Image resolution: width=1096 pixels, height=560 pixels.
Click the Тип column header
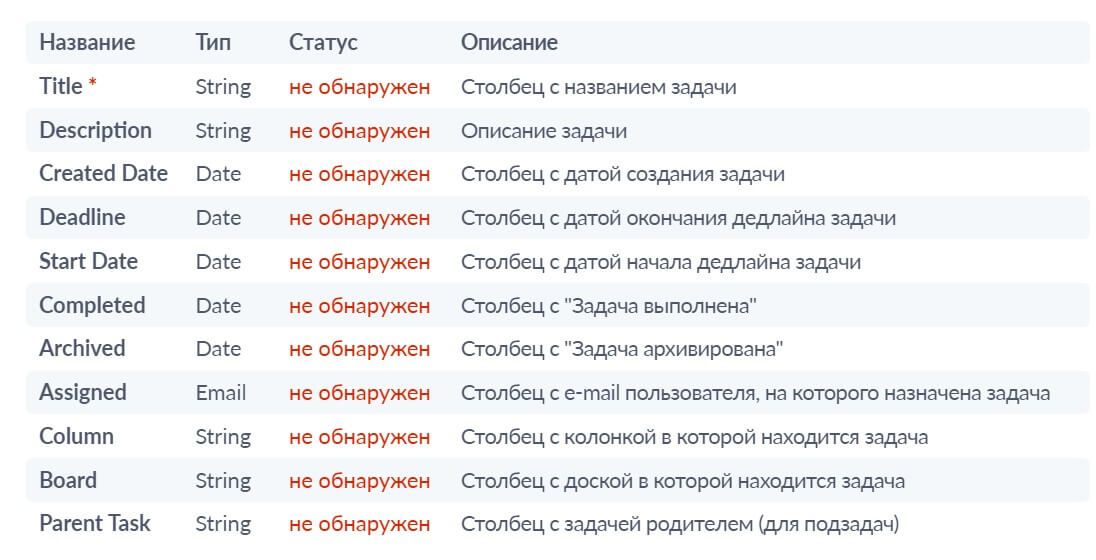coord(212,42)
